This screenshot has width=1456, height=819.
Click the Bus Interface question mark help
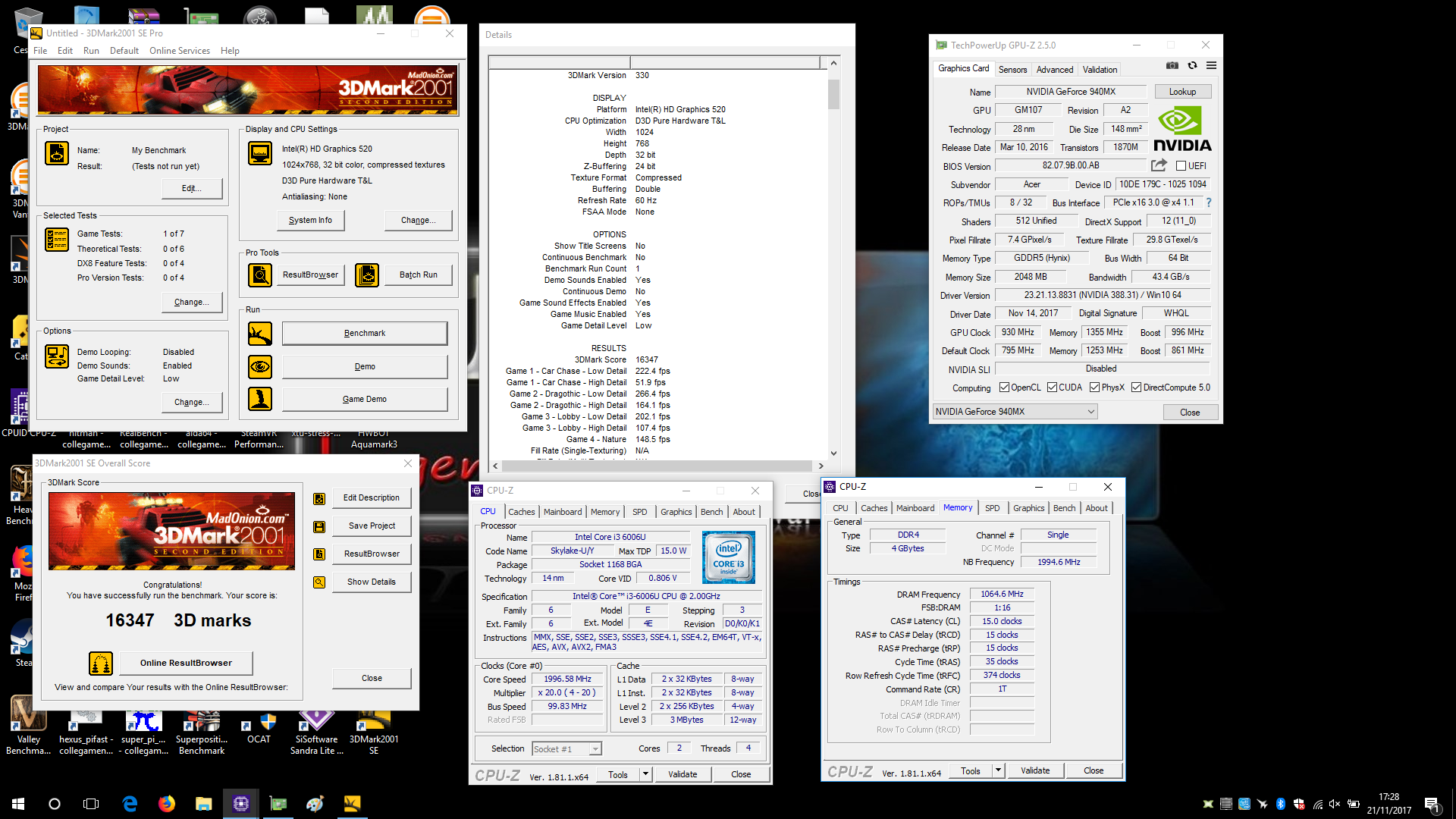pyautogui.click(x=1209, y=202)
